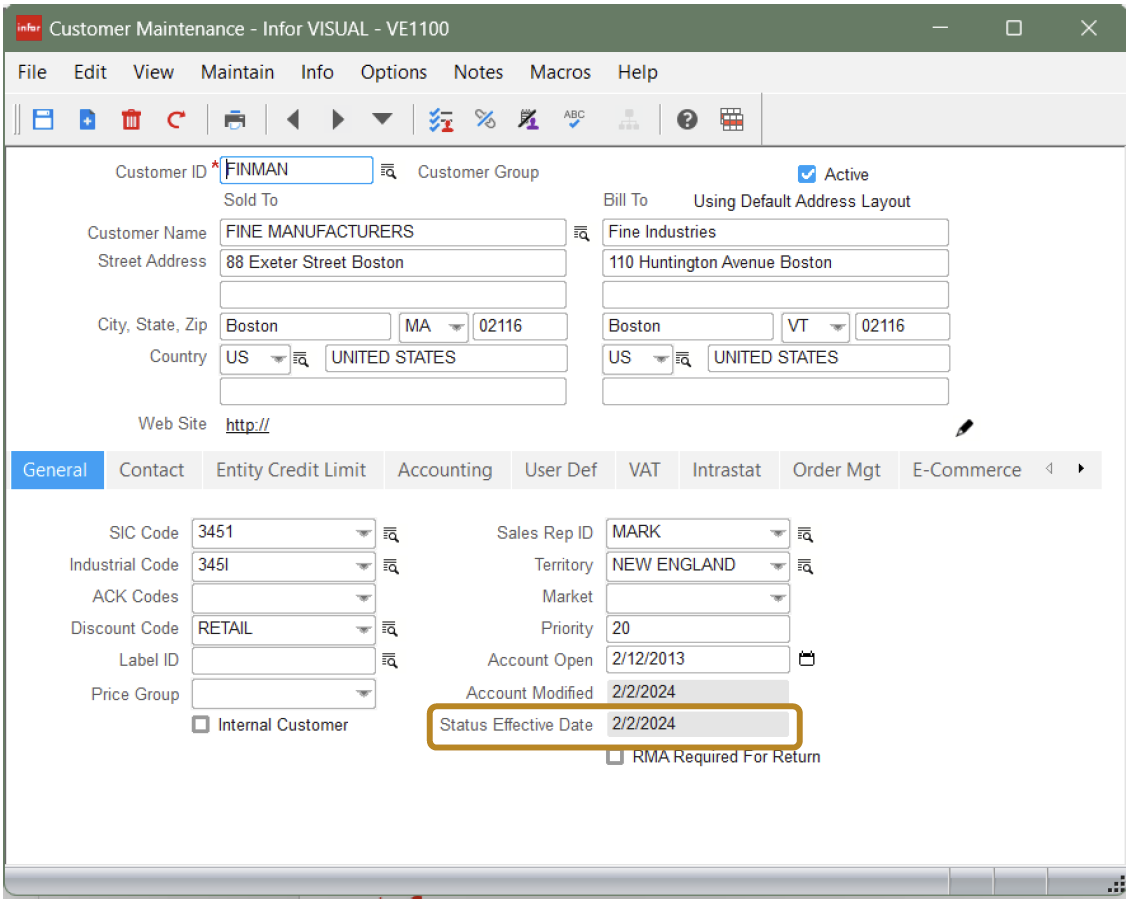Expand ACK Codes dropdown

(x=363, y=598)
